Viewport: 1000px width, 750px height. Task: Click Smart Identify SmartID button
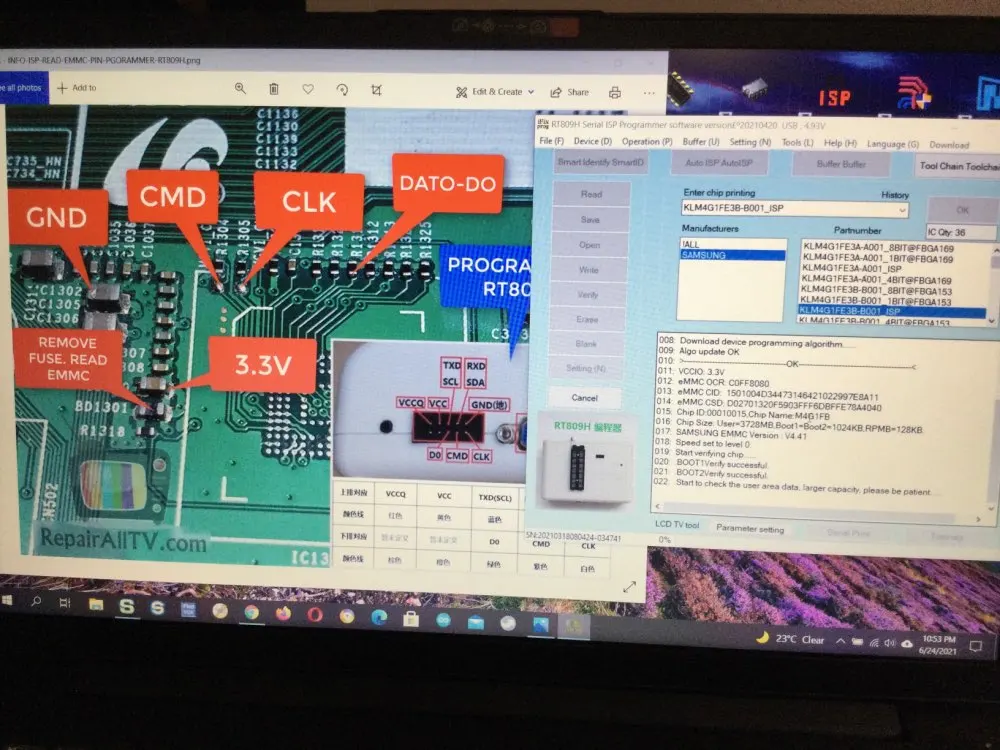(x=600, y=162)
